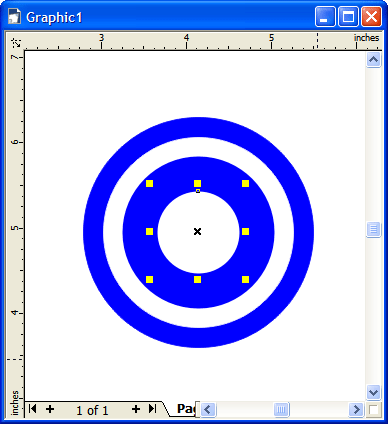
Task: Click the vertical scrollbar down arrow
Action: point(373,393)
